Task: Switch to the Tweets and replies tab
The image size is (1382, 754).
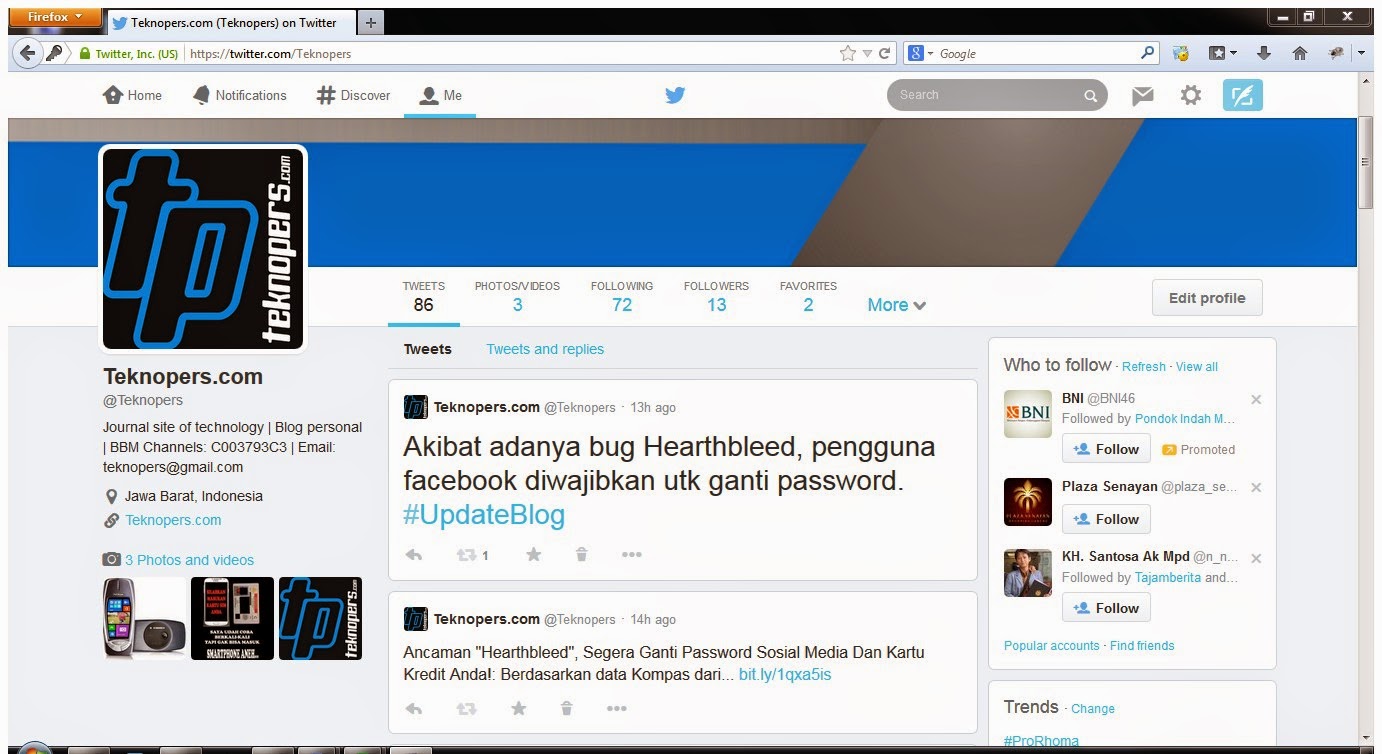Action: [x=545, y=349]
